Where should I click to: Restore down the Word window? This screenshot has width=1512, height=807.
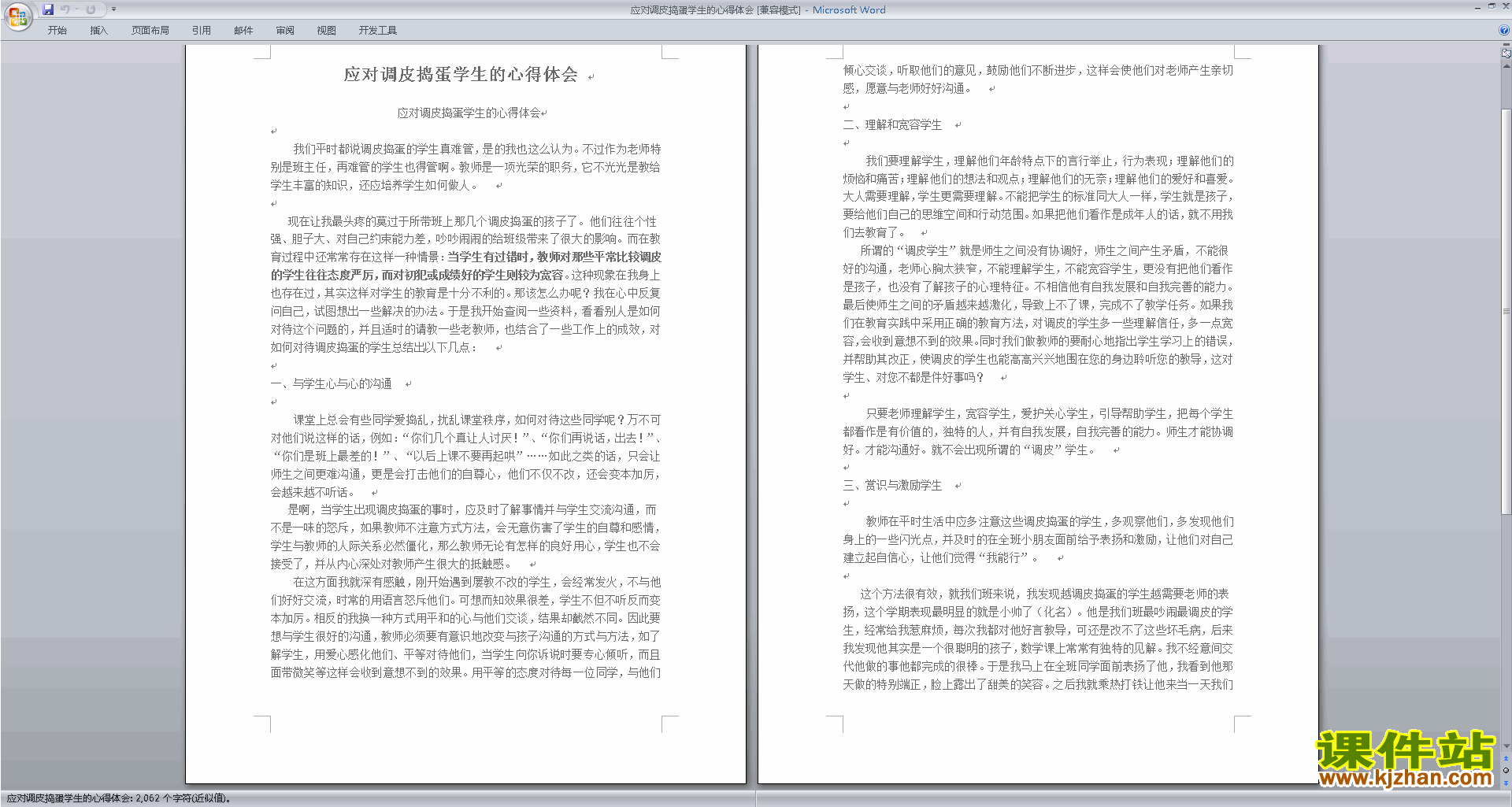click(1491, 6)
